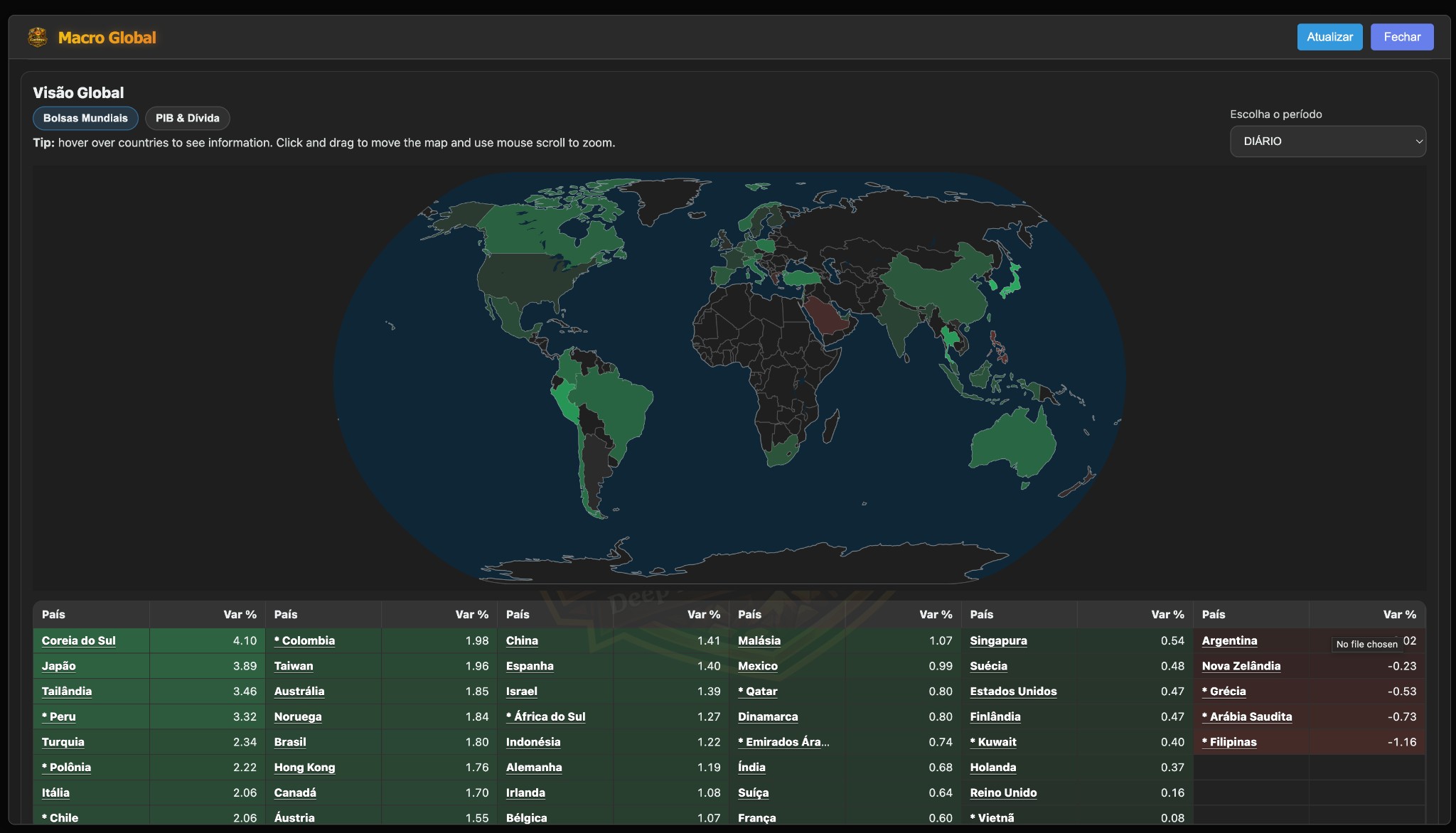The image size is (1456, 833).
Task: Click the Macro Global logo icon
Action: [37, 36]
